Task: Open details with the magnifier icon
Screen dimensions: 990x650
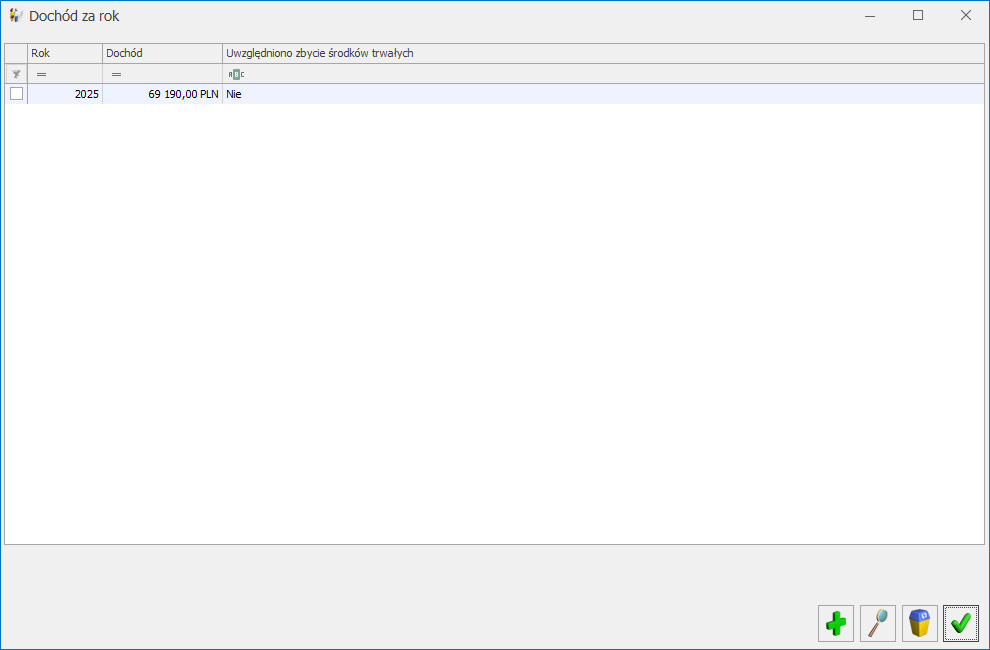Action: pyautogui.click(x=878, y=623)
